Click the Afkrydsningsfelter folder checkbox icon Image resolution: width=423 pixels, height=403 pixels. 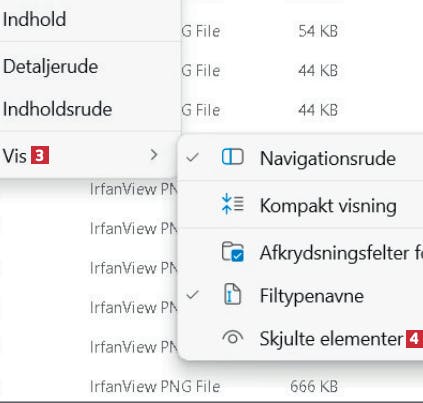click(x=233, y=252)
